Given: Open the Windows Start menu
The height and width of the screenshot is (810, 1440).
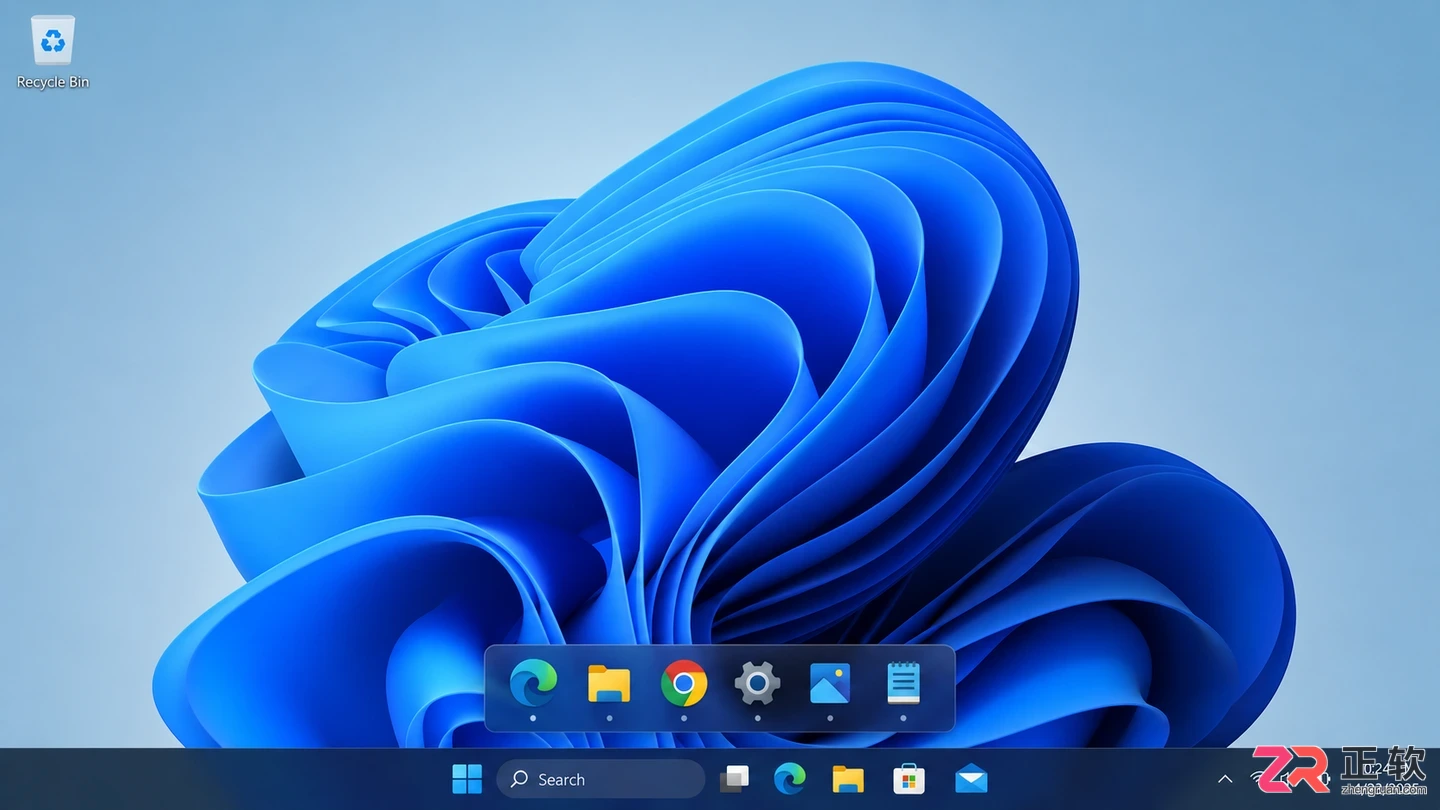Looking at the screenshot, I should point(467,779).
